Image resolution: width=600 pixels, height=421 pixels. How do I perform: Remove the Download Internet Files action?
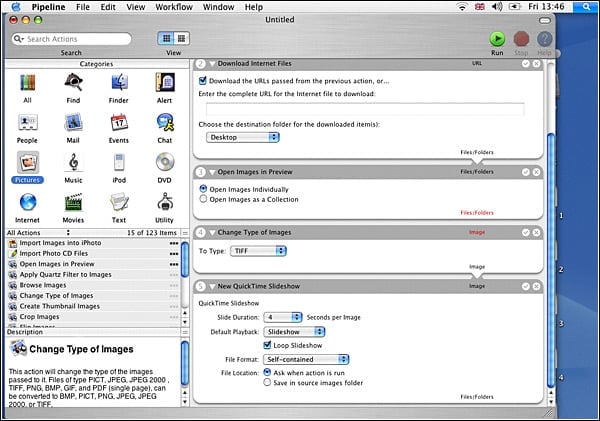(536, 64)
